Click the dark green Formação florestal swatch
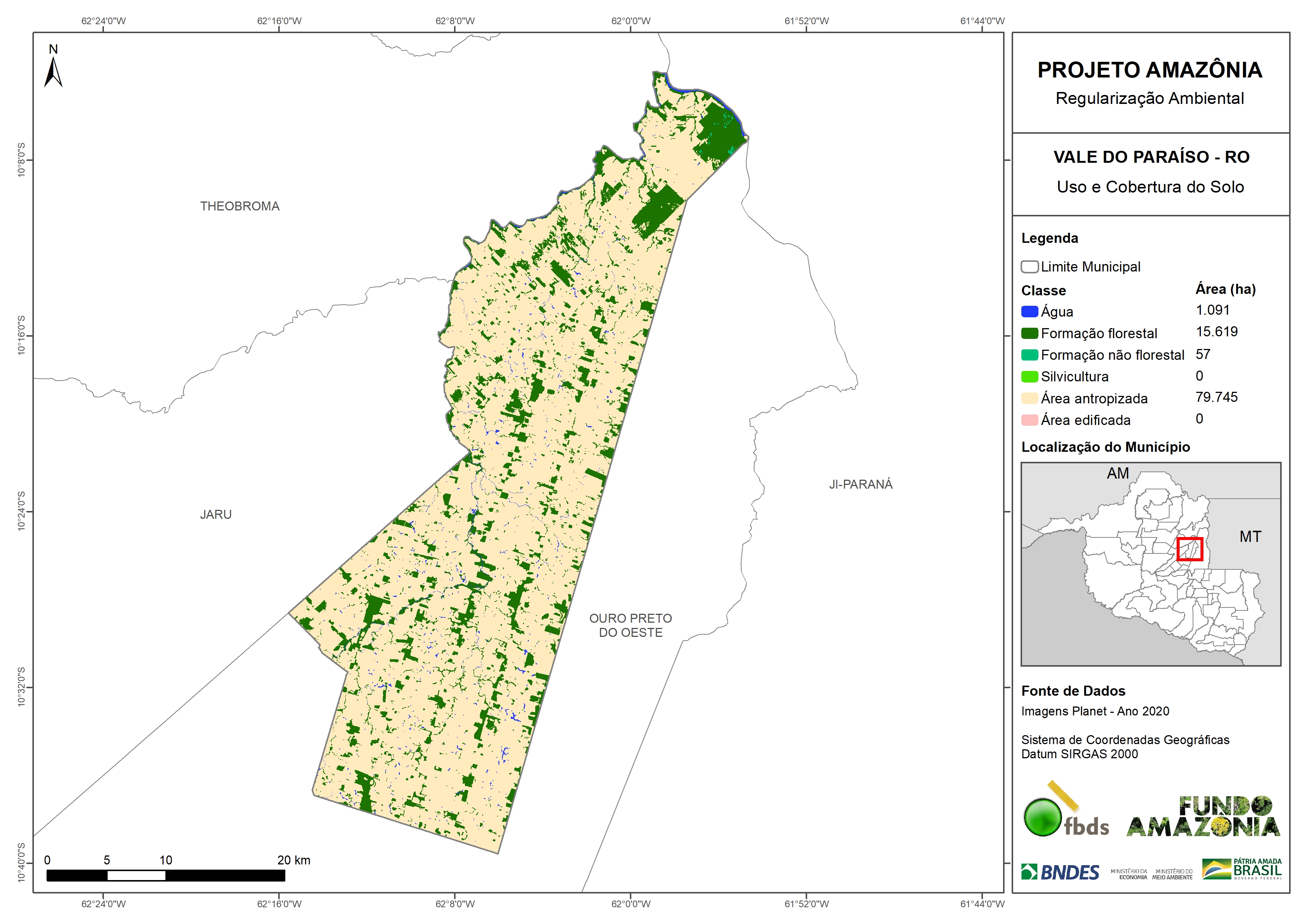 coord(1029,334)
